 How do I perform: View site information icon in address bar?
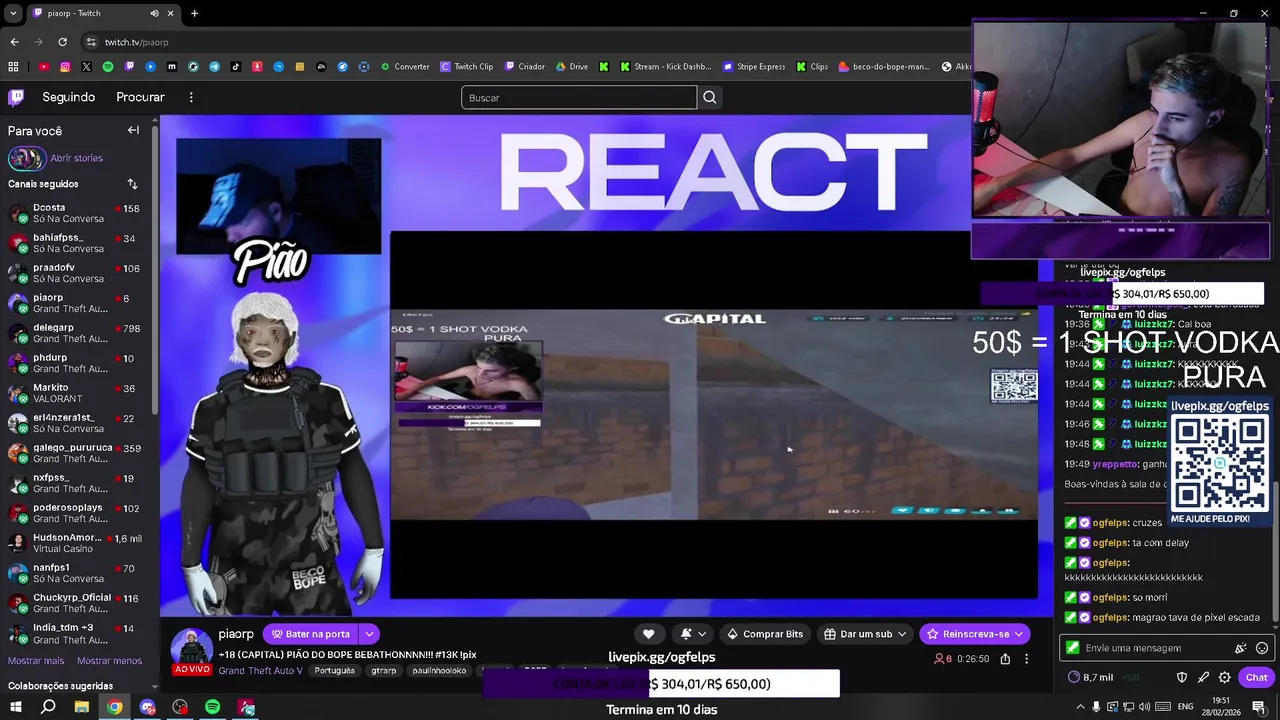click(91, 42)
